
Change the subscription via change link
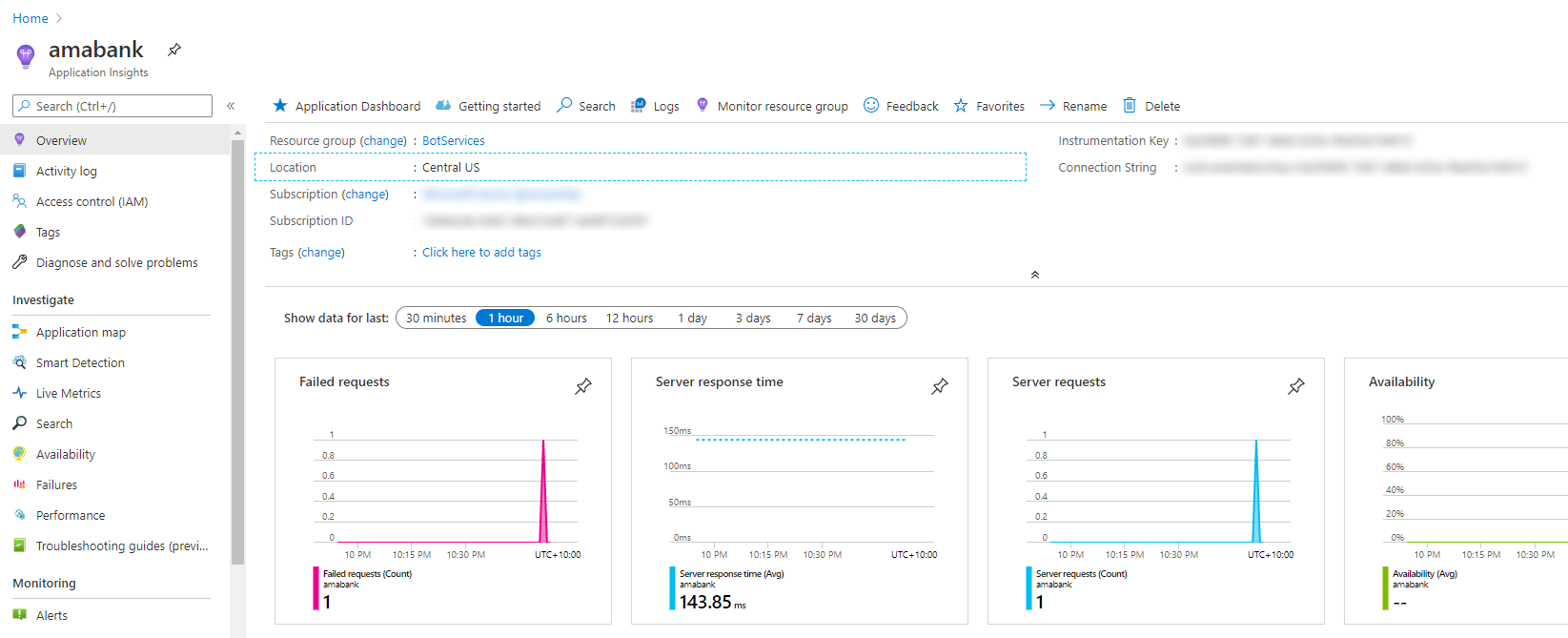(x=366, y=194)
